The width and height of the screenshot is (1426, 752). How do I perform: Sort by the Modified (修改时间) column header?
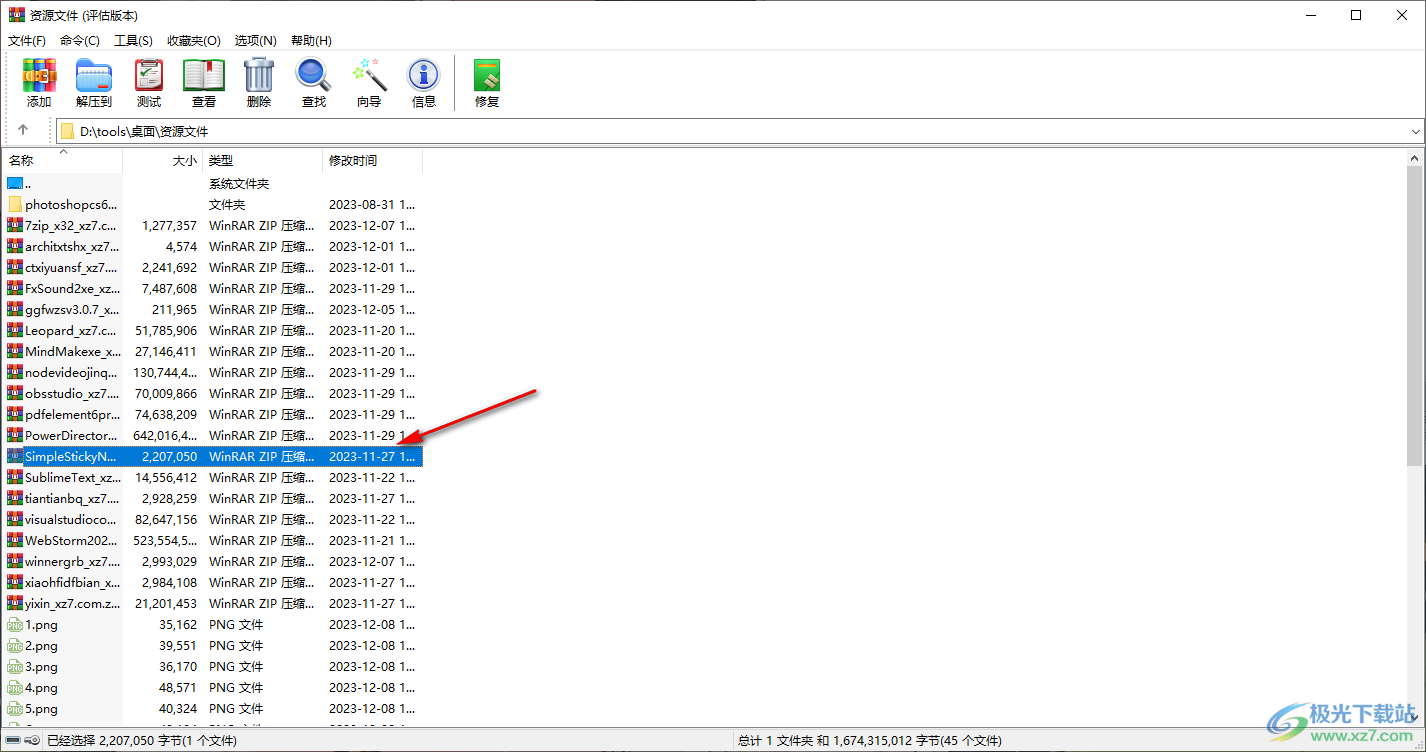click(x=373, y=160)
